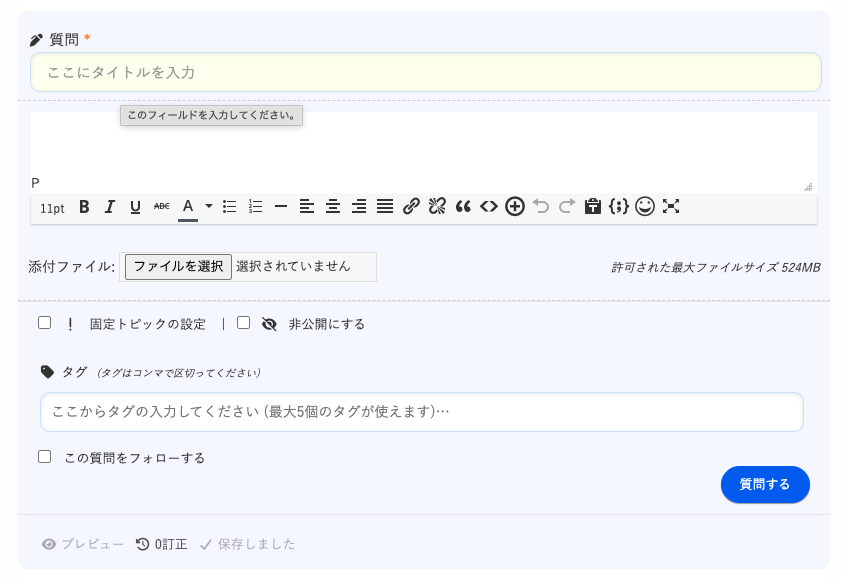841x582 pixels.
Task: Open the プレビュー link
Action: tap(83, 544)
